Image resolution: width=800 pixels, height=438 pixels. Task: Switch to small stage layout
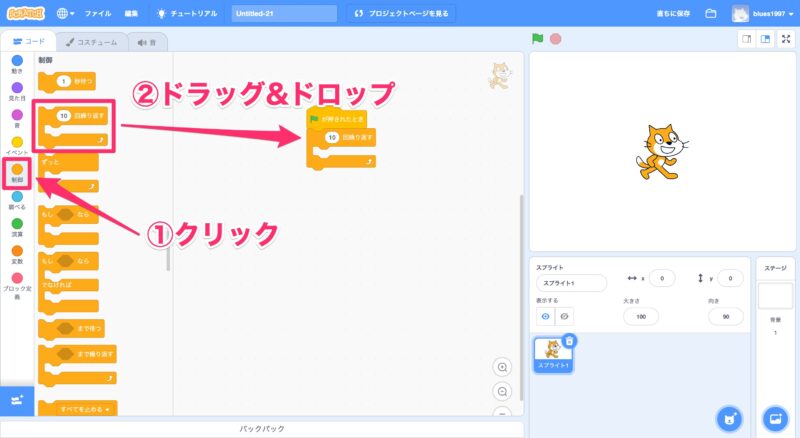coord(746,39)
